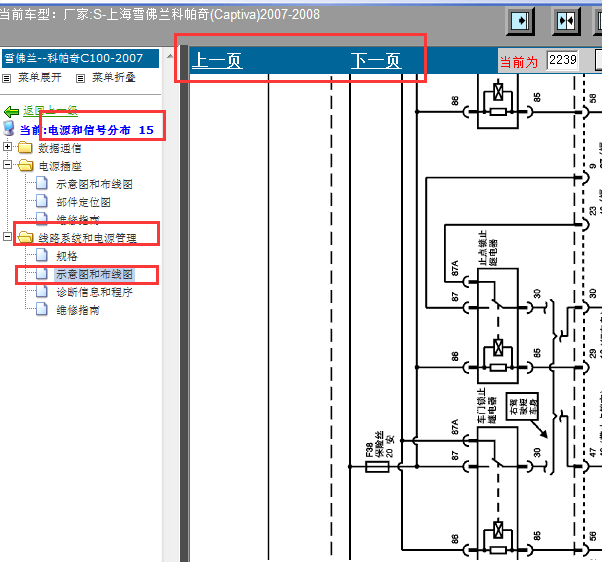Screen dimensions: 602x562
Task: Open 部件定位图 document
Action: click(x=84, y=202)
